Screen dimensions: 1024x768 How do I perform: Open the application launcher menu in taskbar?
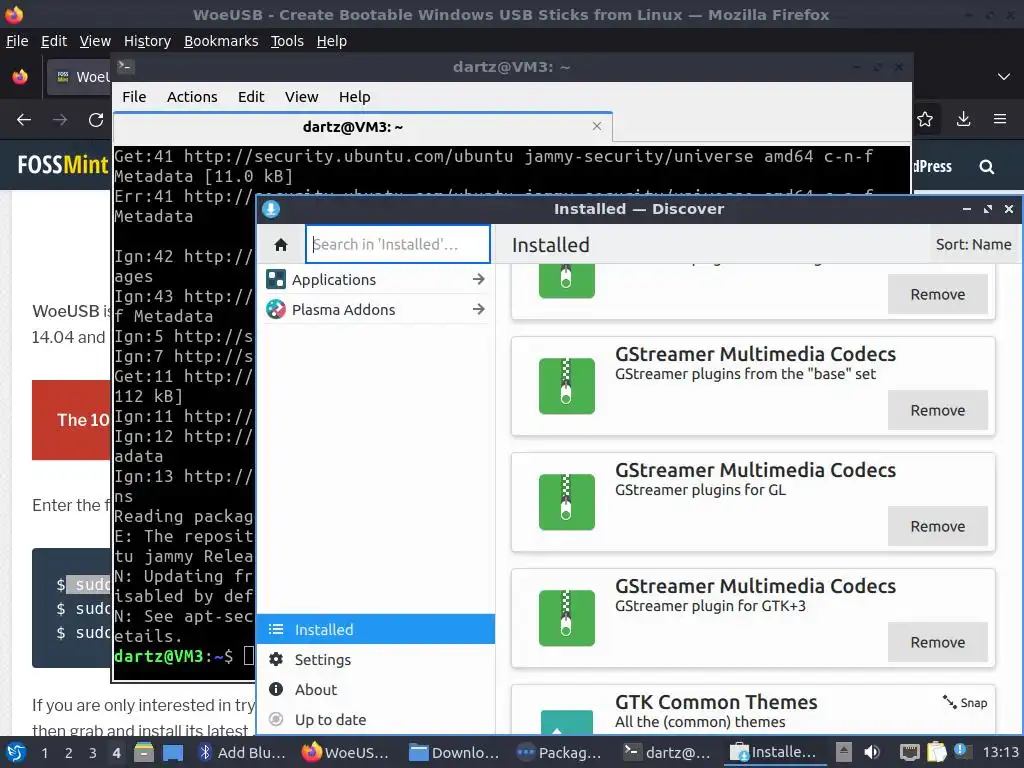[x=16, y=752]
